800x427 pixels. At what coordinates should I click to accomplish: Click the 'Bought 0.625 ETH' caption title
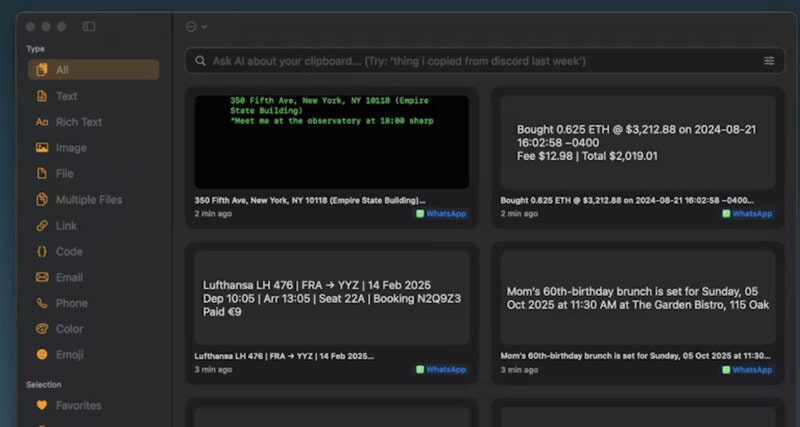627,200
